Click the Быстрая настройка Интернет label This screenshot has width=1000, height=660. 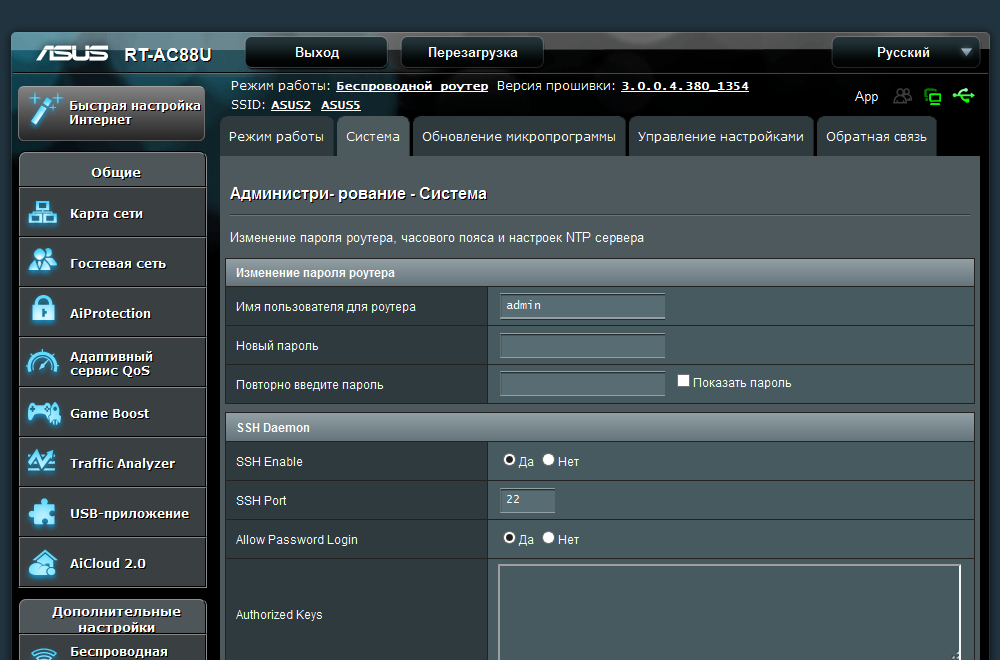(x=135, y=112)
